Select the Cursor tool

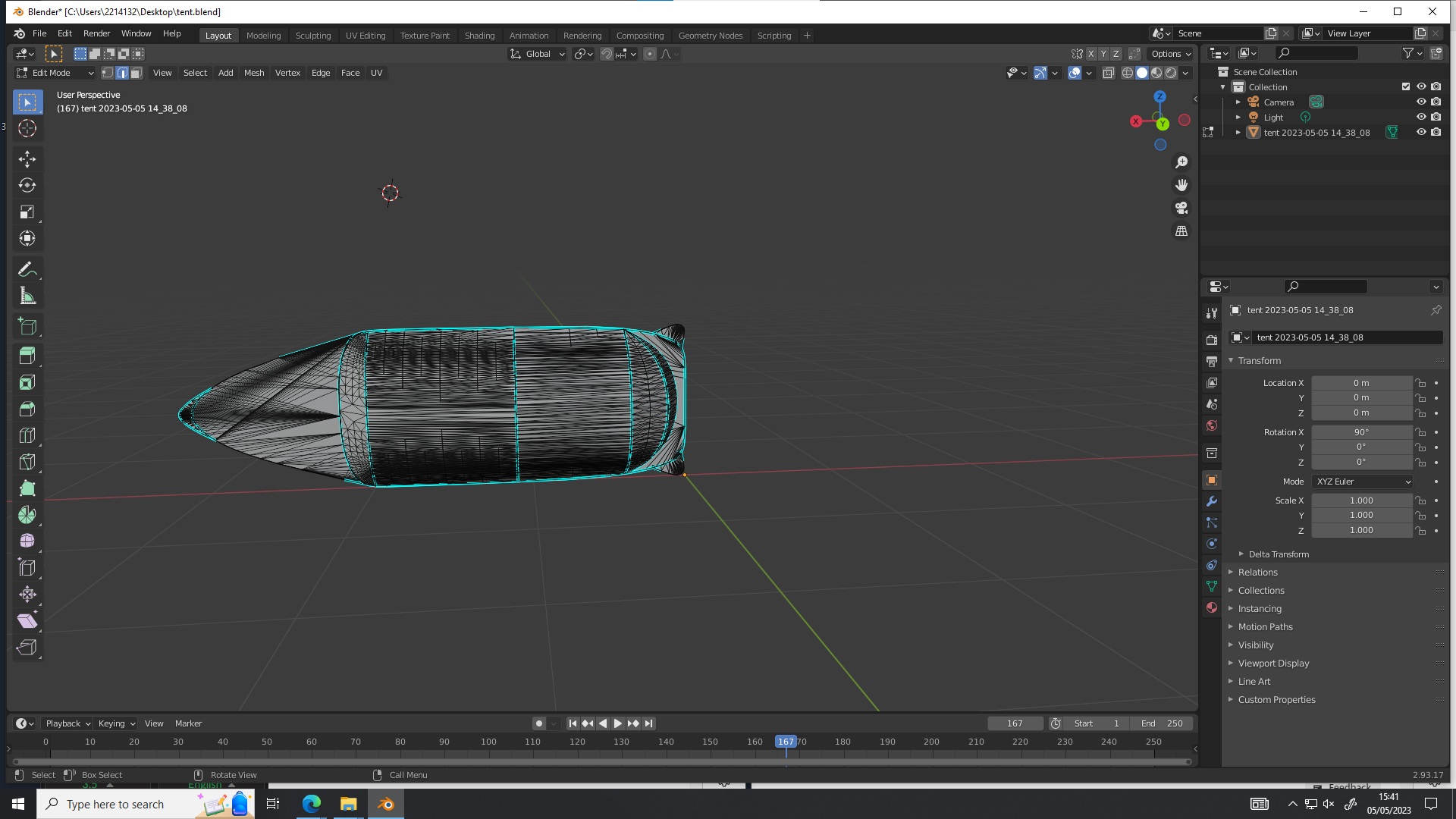point(27,128)
